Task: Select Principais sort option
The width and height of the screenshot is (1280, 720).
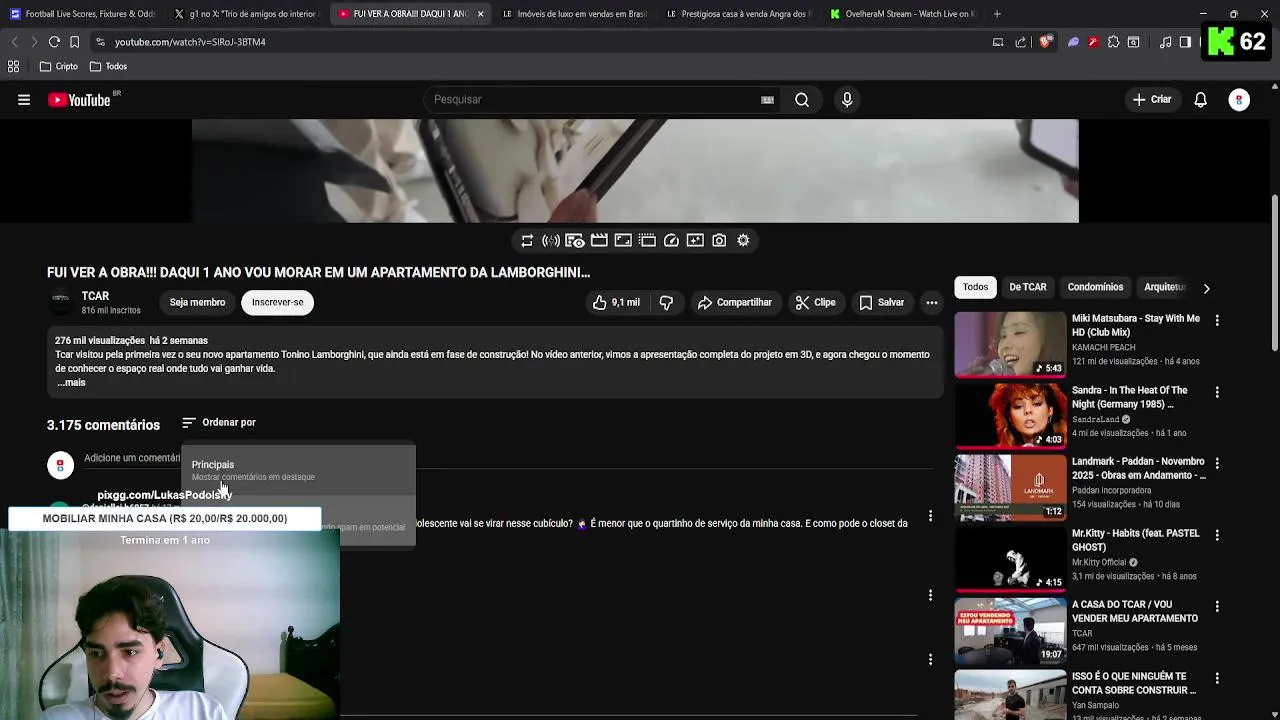Action: 298,470
